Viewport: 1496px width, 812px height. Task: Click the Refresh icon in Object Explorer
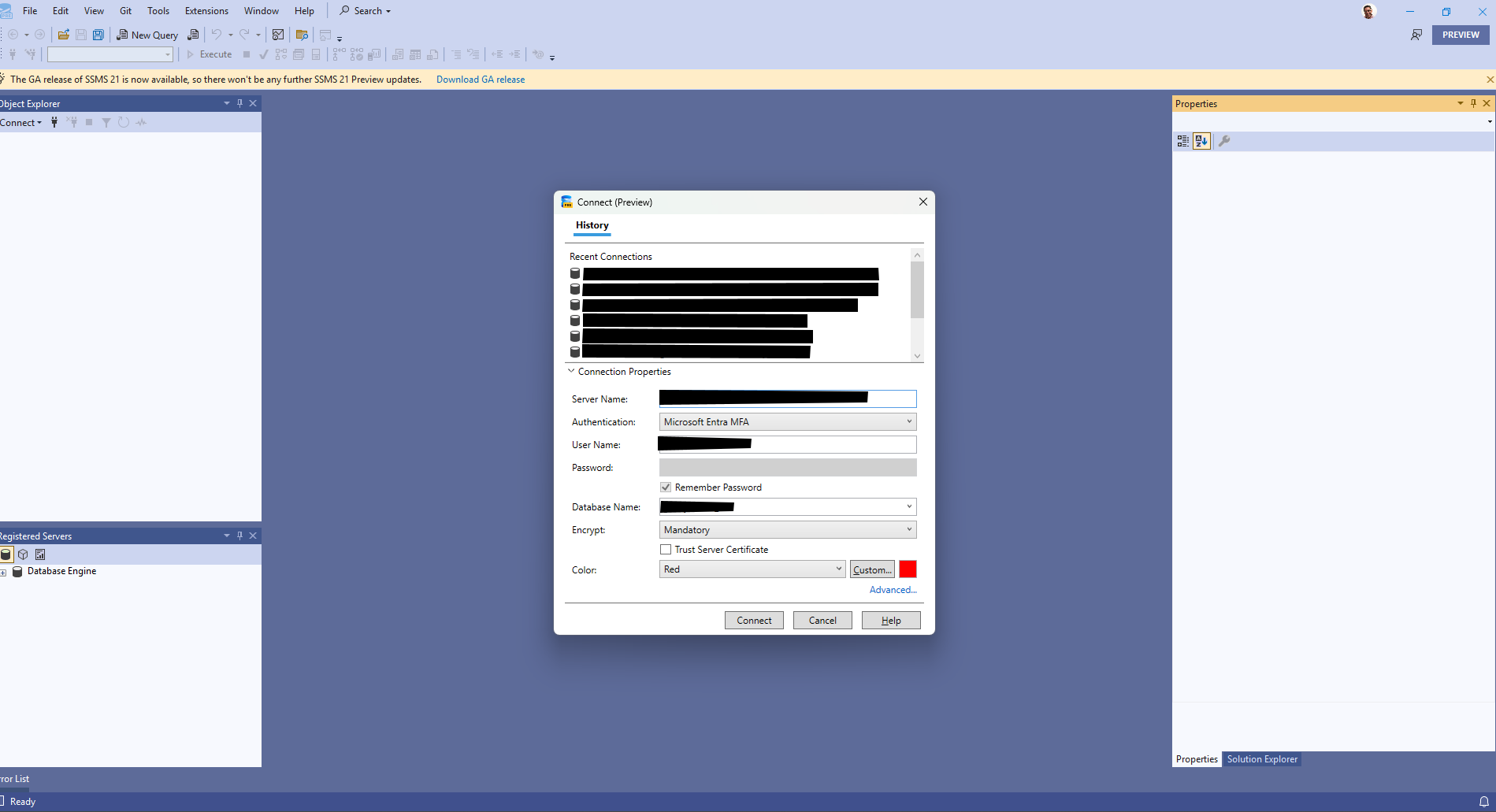coord(124,122)
